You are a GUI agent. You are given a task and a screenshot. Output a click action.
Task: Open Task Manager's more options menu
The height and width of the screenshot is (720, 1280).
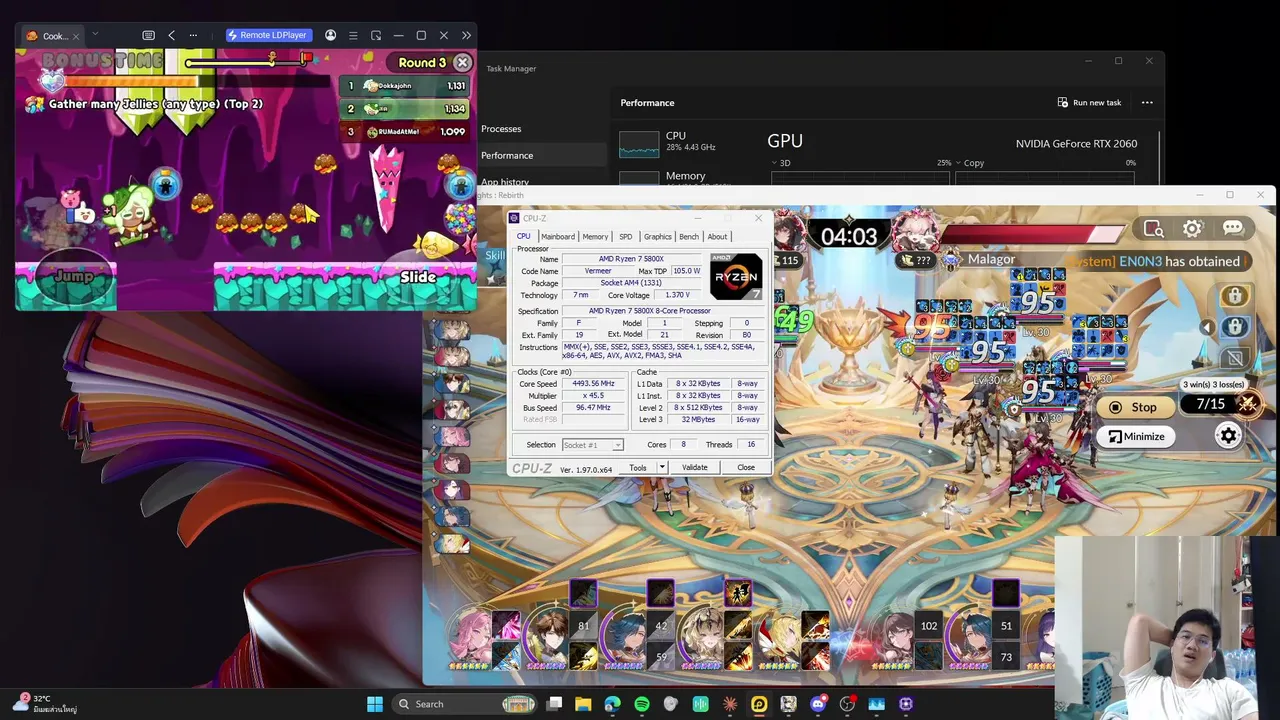pyautogui.click(x=1147, y=102)
